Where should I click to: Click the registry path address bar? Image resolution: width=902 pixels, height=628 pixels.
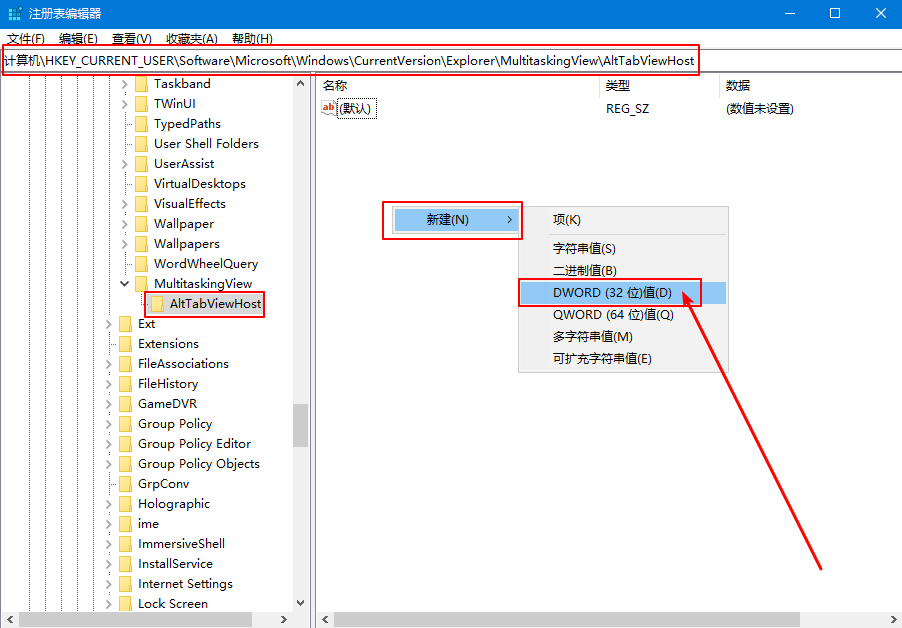450,61
